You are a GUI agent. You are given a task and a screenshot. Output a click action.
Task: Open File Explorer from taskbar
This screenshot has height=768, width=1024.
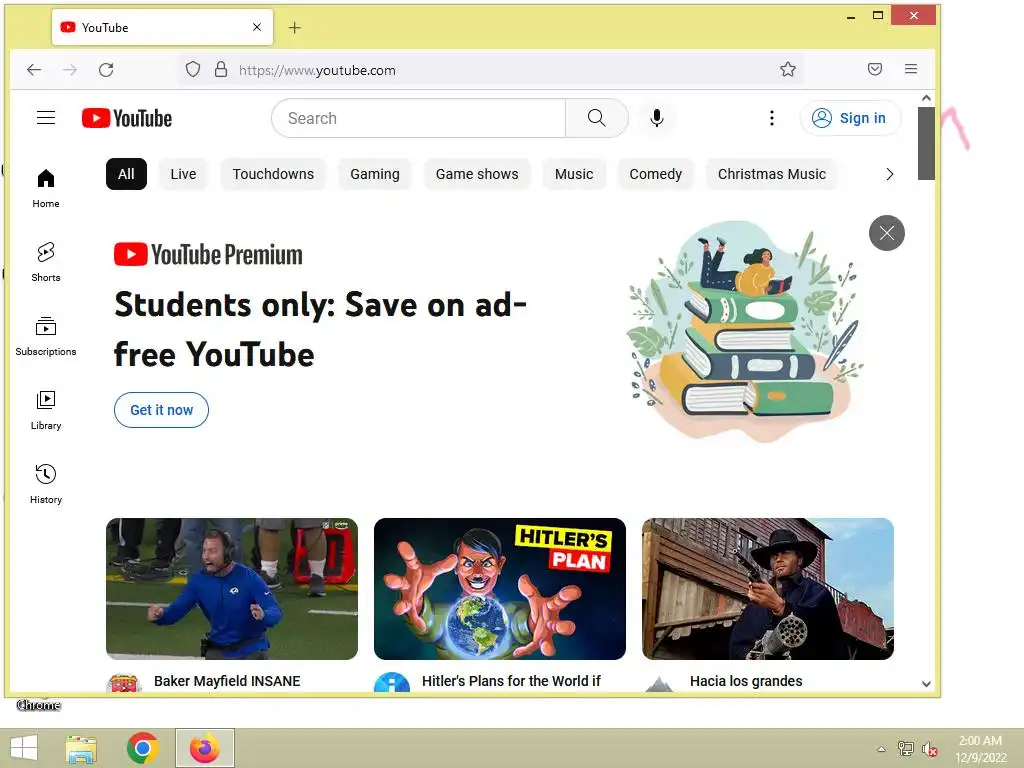[81, 748]
